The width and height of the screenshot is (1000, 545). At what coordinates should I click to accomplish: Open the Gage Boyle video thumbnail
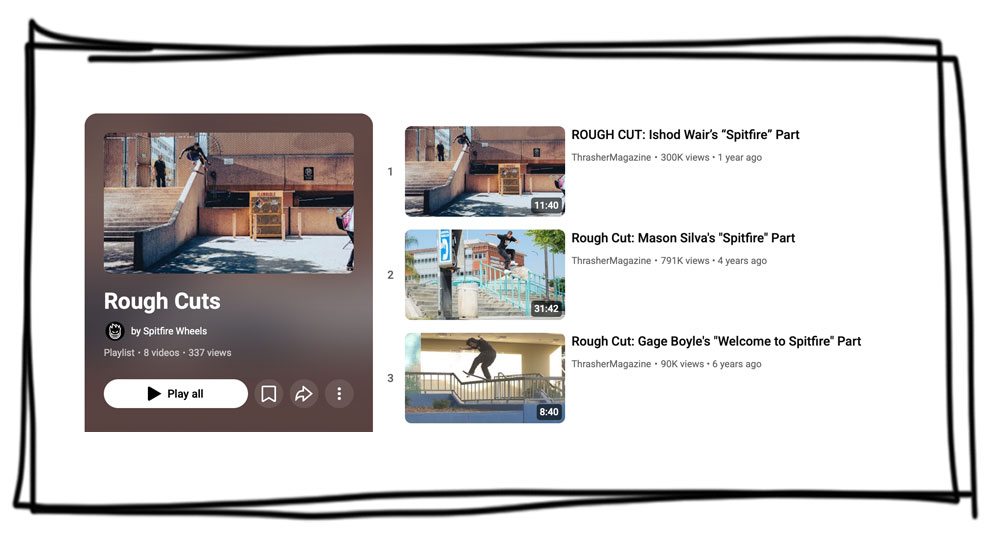[x=484, y=378]
